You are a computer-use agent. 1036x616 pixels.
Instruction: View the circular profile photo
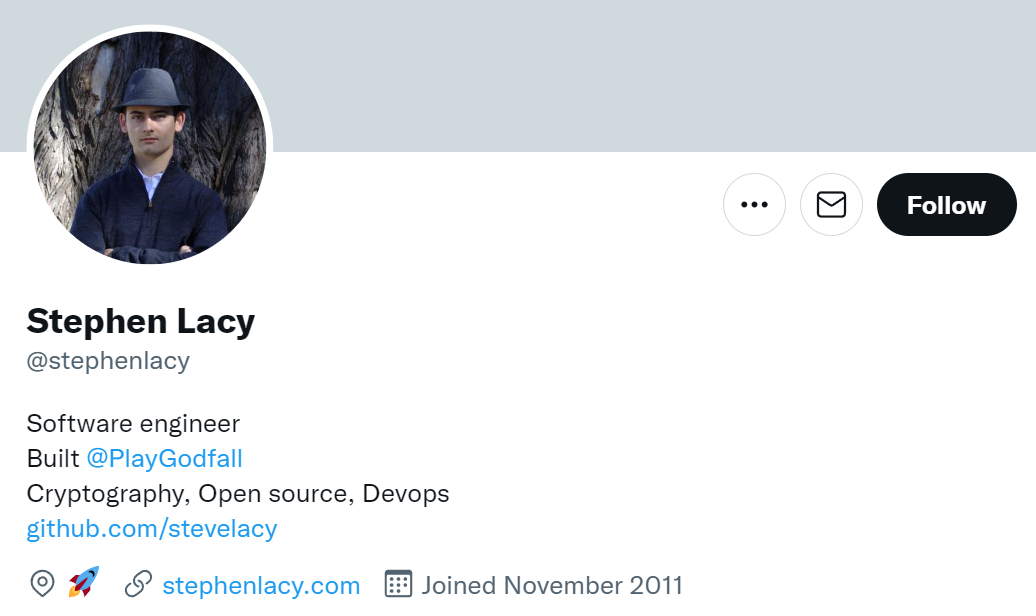(x=150, y=147)
